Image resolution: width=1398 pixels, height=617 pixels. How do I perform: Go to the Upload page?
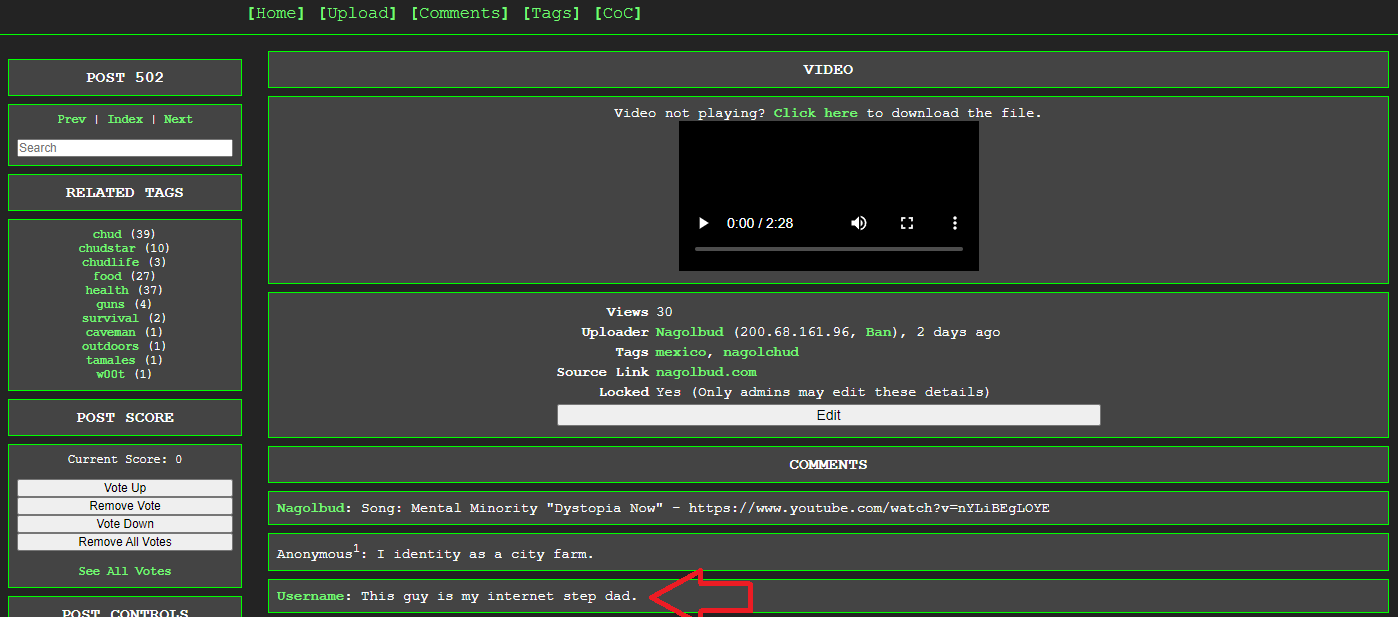click(357, 13)
